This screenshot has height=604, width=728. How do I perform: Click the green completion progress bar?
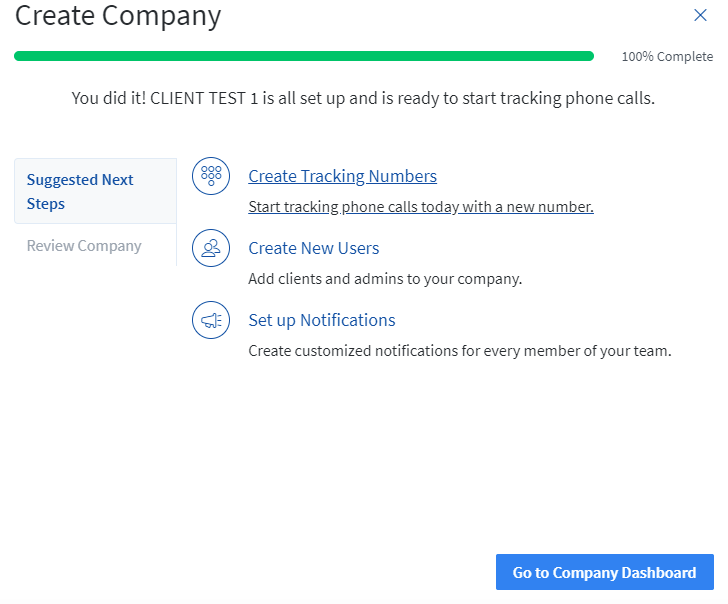tap(303, 56)
